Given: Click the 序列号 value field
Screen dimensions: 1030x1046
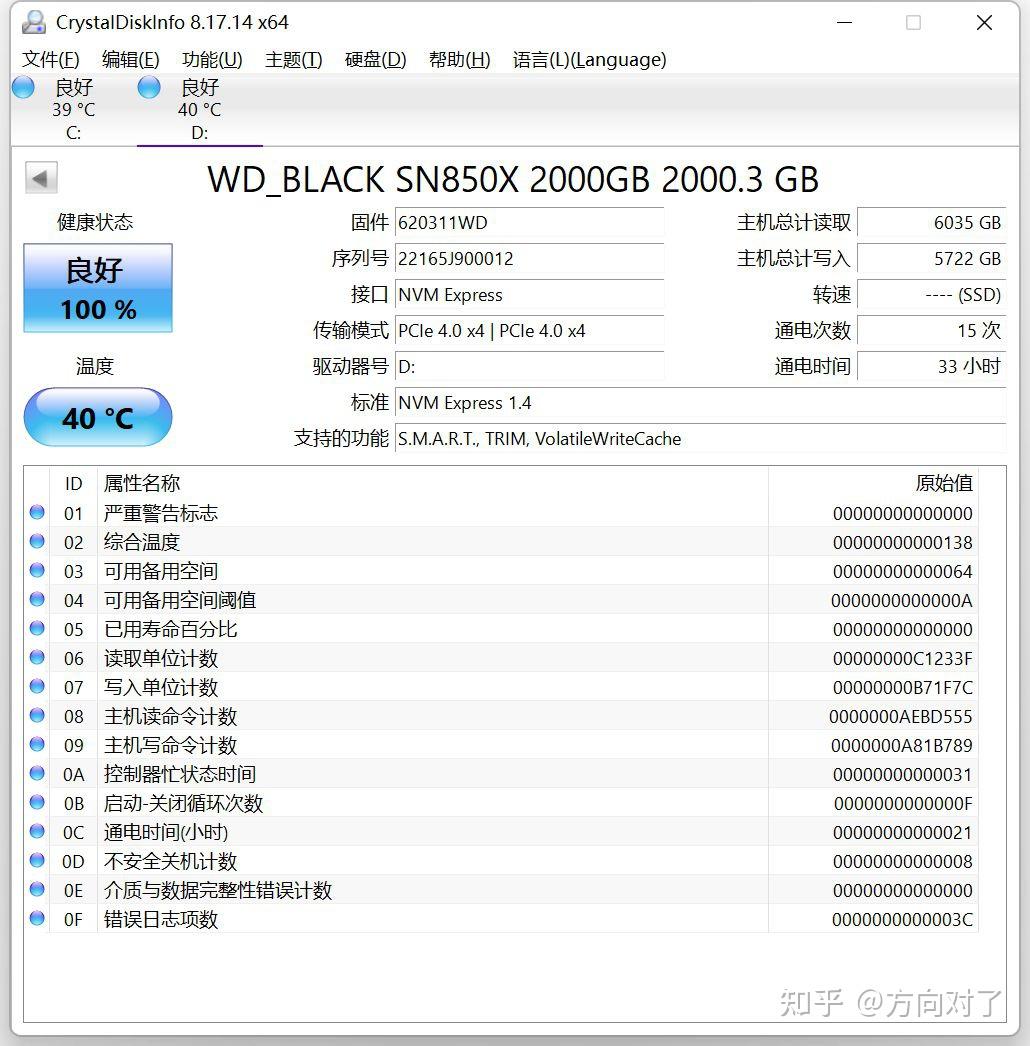Looking at the screenshot, I should tap(529, 258).
